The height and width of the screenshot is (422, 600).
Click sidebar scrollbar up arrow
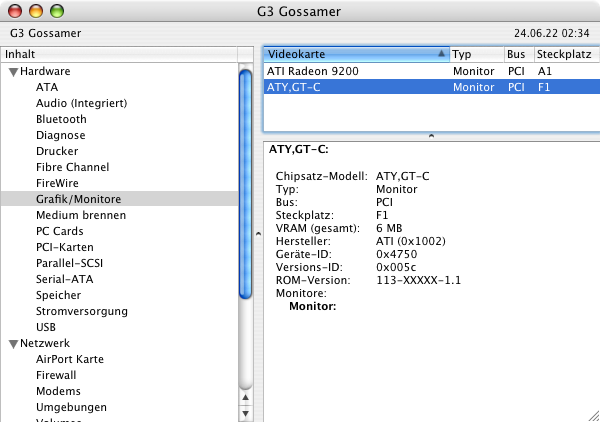[246, 398]
